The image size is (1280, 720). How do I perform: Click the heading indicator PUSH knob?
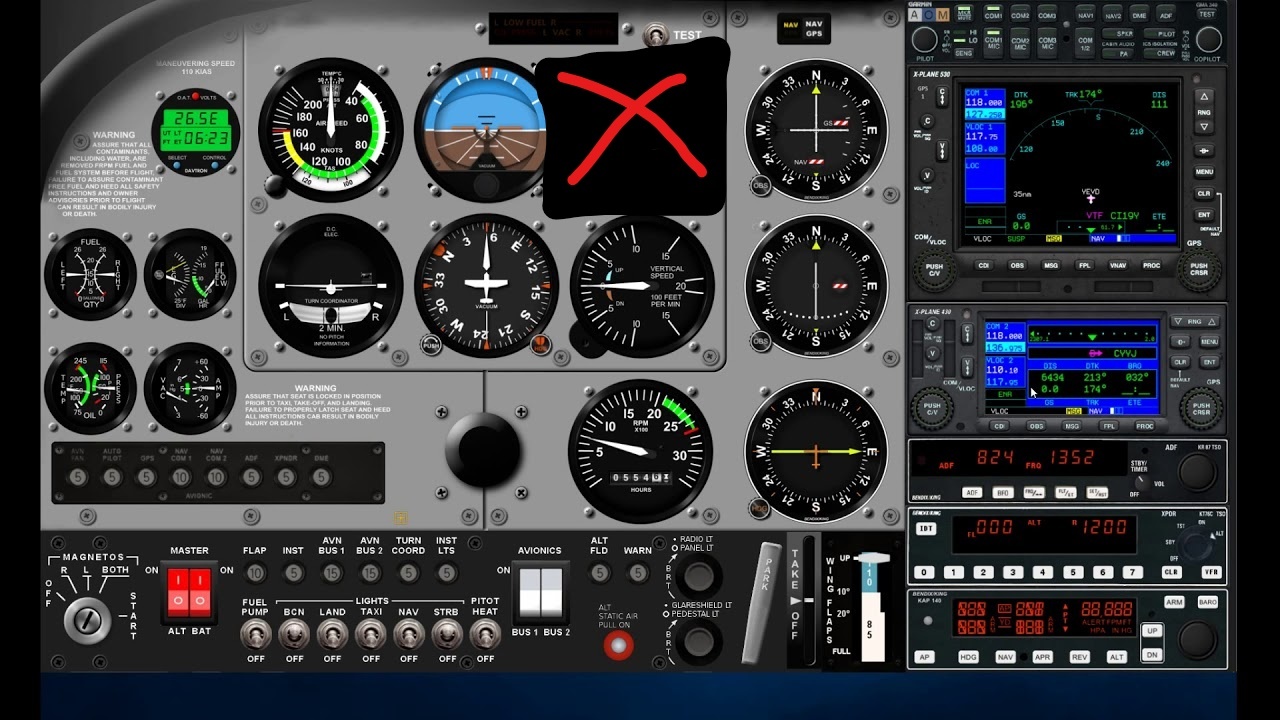(x=431, y=346)
